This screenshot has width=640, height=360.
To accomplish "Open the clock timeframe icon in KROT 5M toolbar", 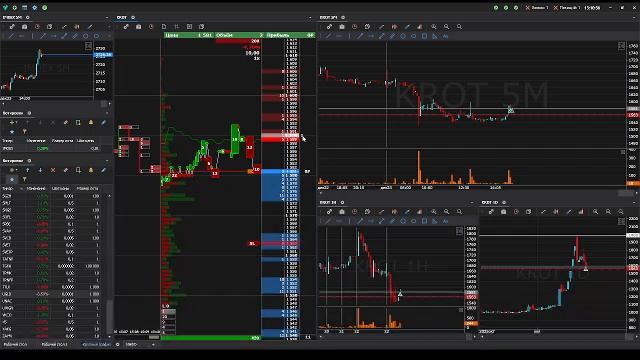I will [355, 27].
